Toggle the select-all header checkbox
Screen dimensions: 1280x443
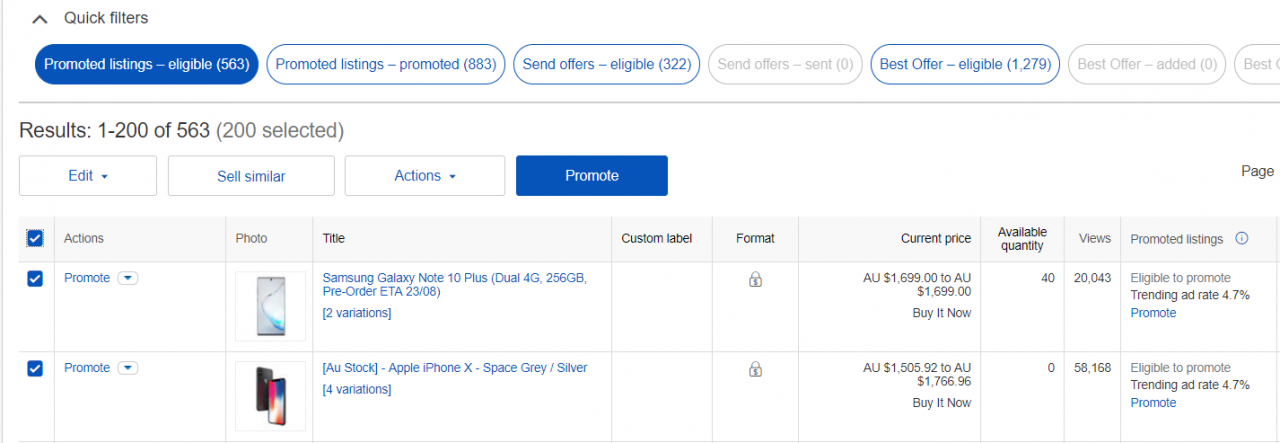[35, 238]
